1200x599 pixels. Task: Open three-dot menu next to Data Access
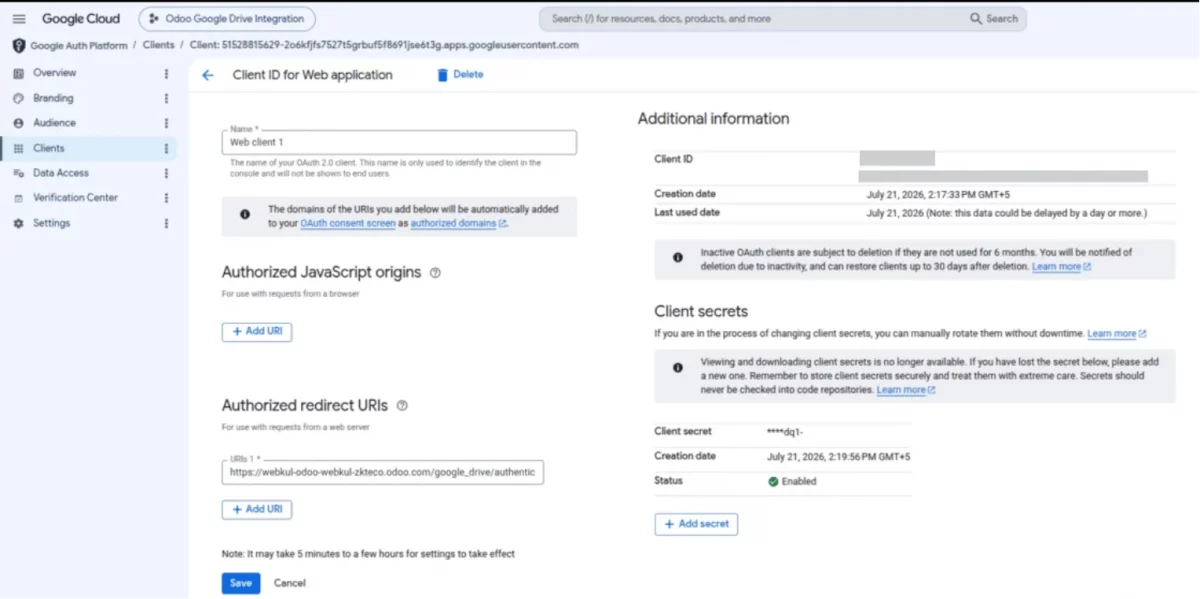click(x=166, y=173)
